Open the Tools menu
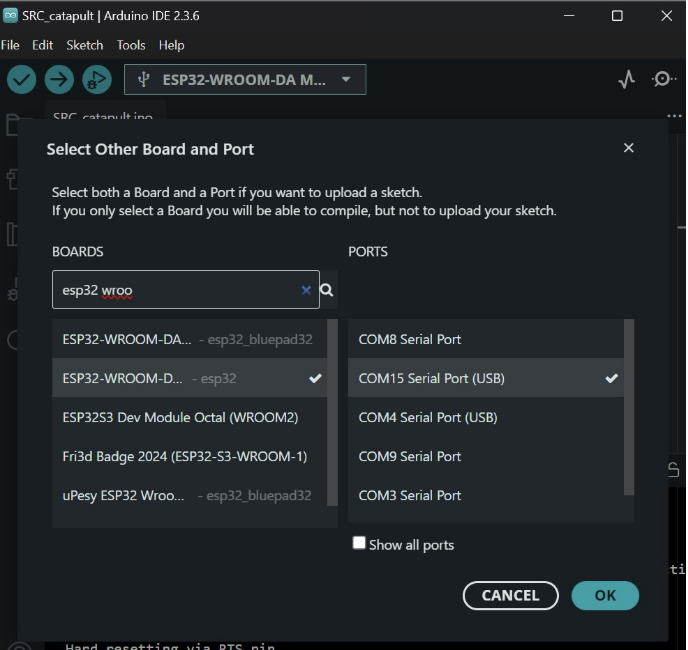The height and width of the screenshot is (650, 688). [x=131, y=45]
